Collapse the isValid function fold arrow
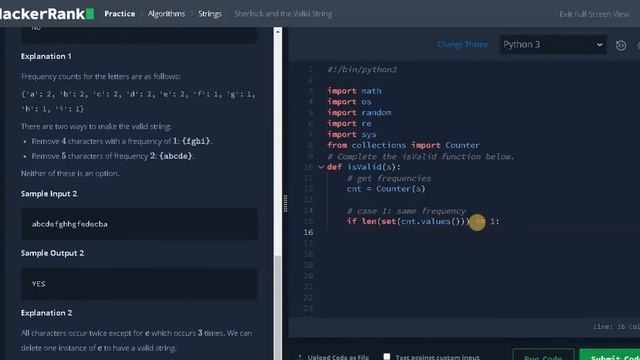640x360 pixels. [x=321, y=167]
